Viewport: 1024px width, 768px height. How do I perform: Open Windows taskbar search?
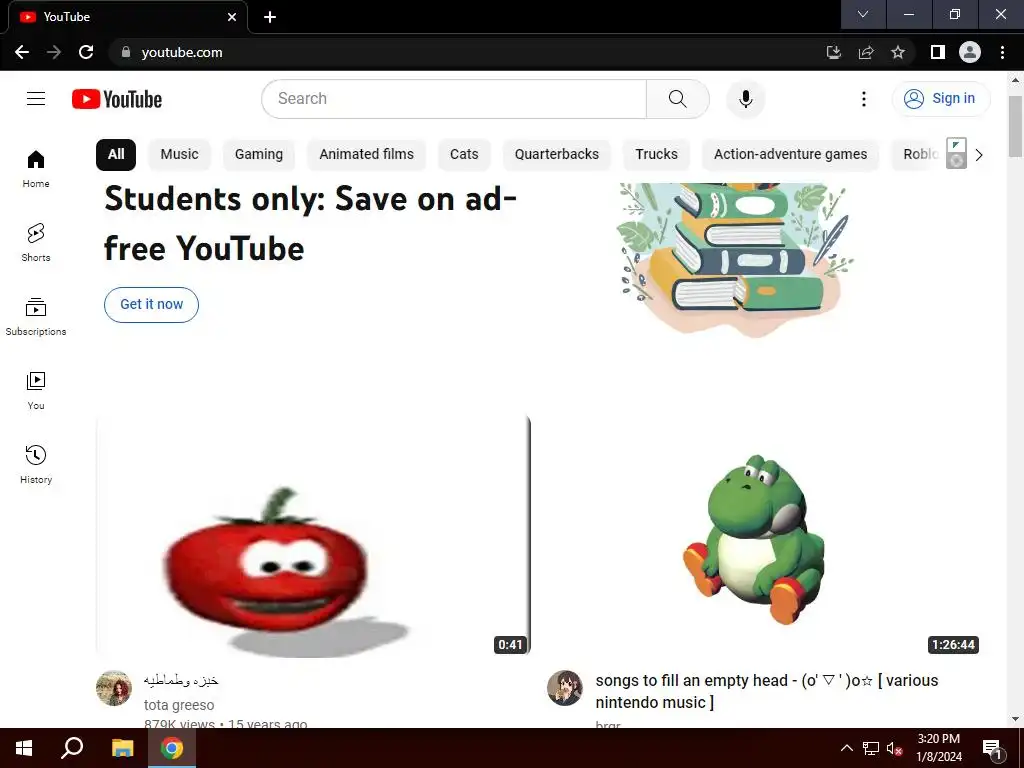(72, 748)
